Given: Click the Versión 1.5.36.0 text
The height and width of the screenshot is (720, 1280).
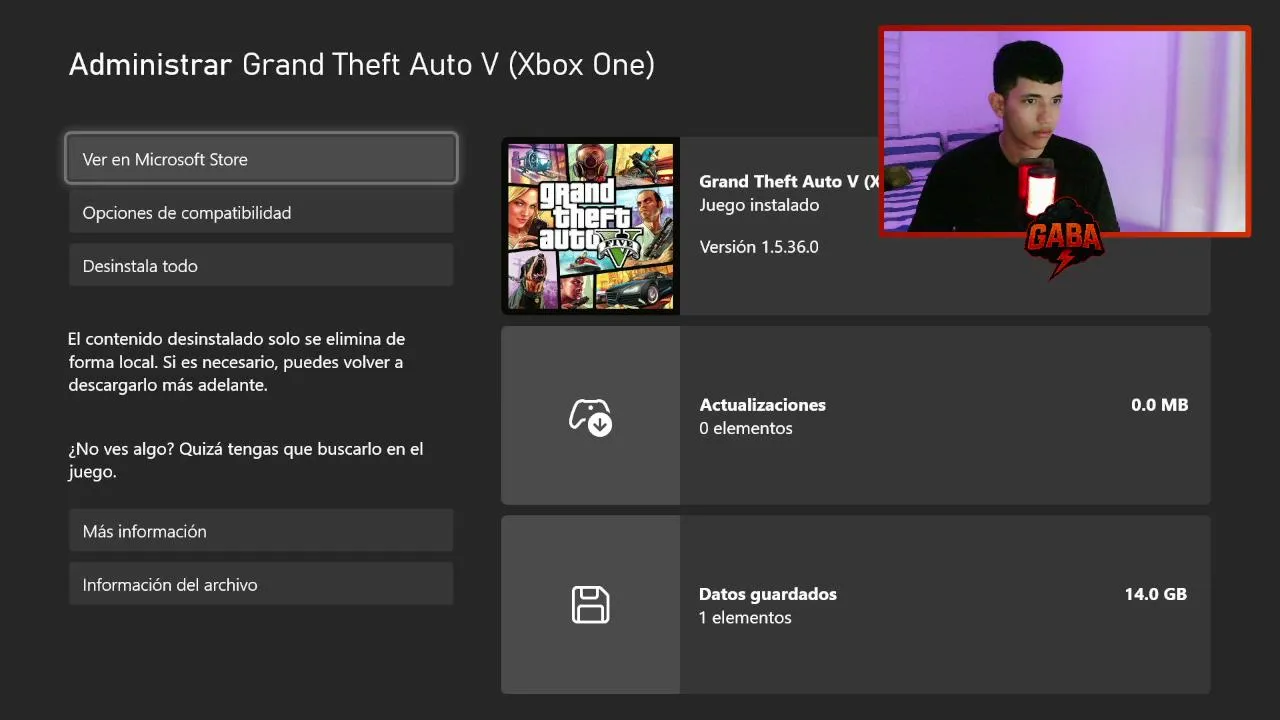Looking at the screenshot, I should pos(758,247).
